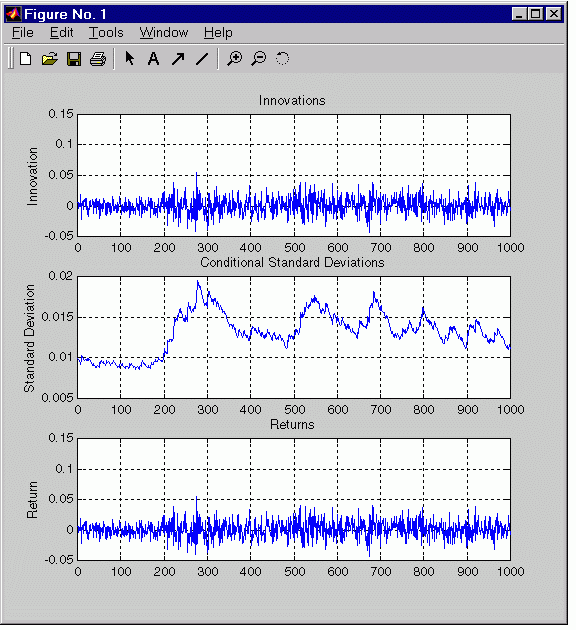Click the Returns plot title text
Viewport: 576px width, 630px height.
pyautogui.click(x=292, y=424)
